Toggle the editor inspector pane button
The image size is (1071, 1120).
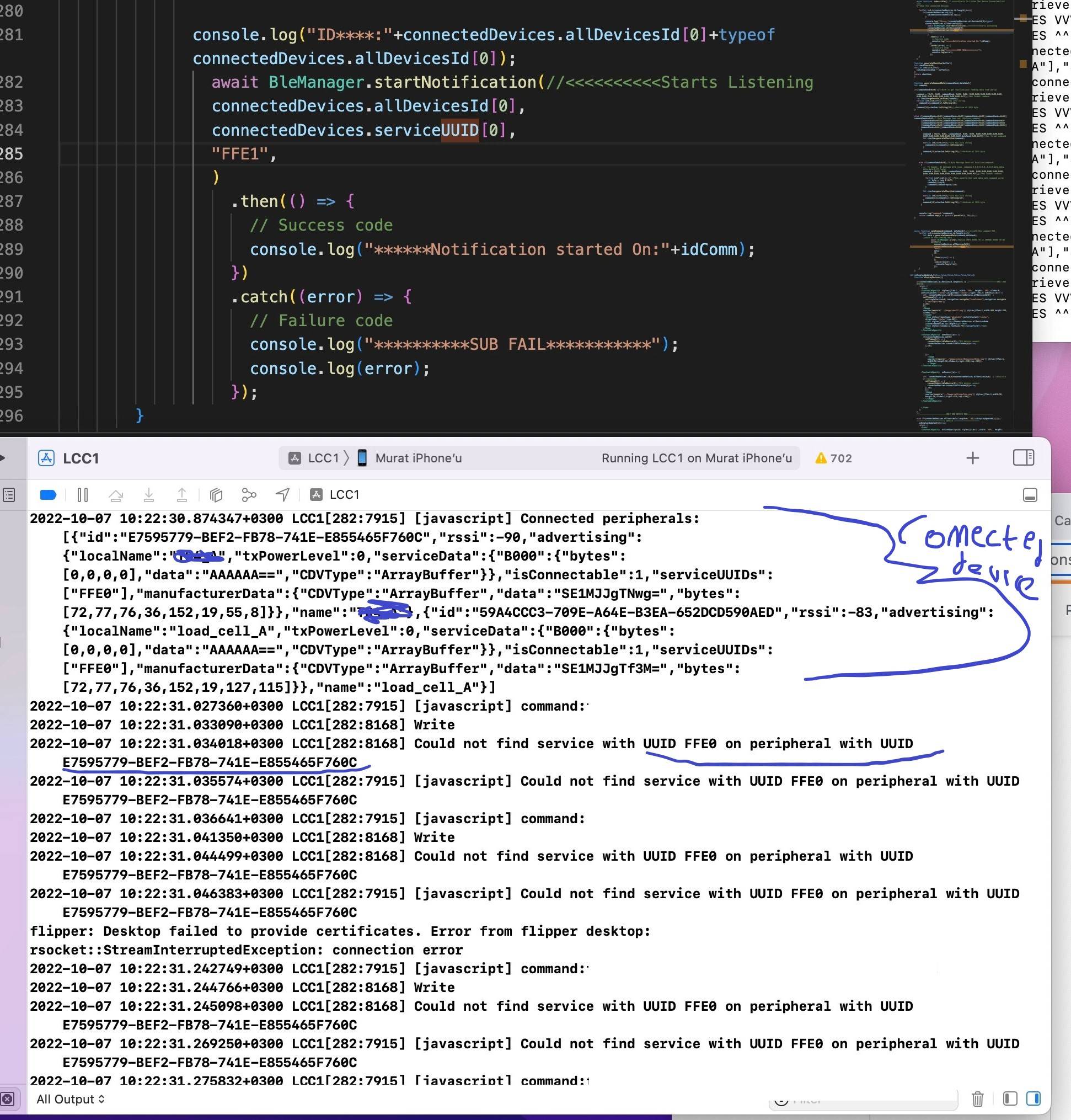point(1022,457)
